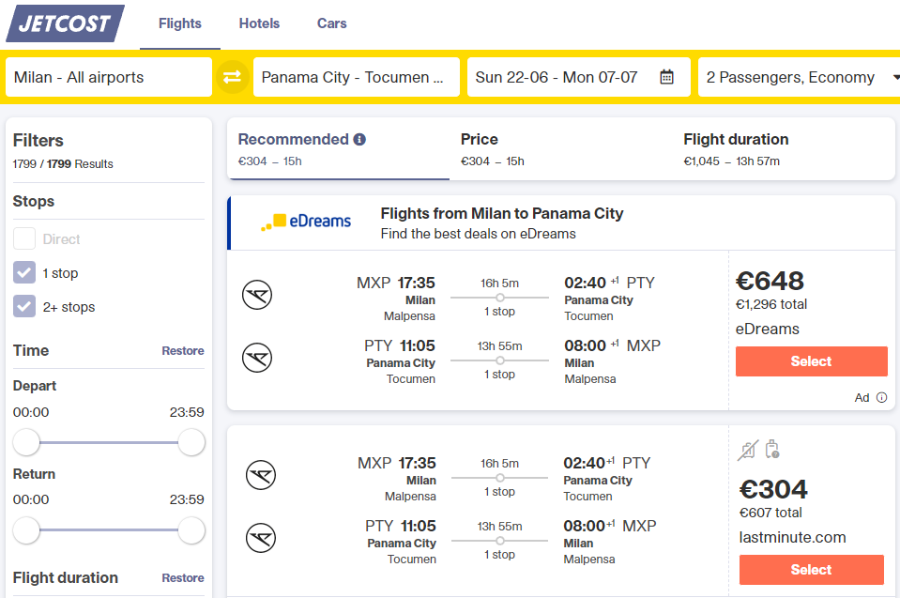Click the Return slider's 00:00 start handle
This screenshot has width=900, height=598.
pyautogui.click(x=26, y=530)
